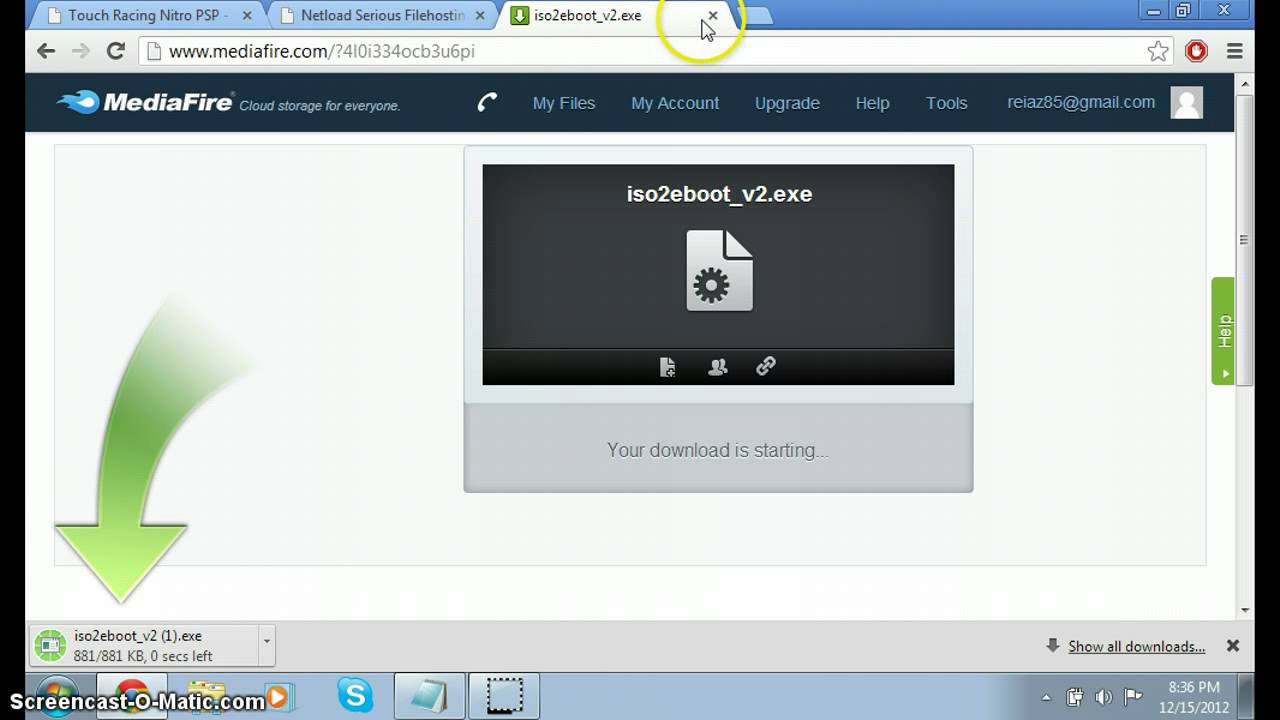Viewport: 1280px width, 720px height.
Task: Go back with the browser back arrow
Action: (46, 51)
